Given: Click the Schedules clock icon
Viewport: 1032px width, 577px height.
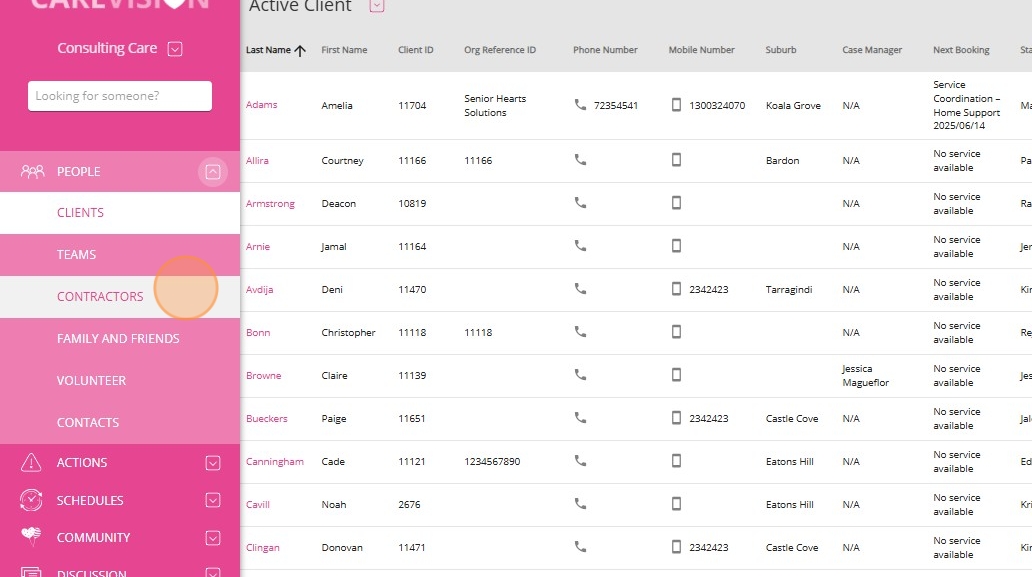Looking at the screenshot, I should point(31,500).
